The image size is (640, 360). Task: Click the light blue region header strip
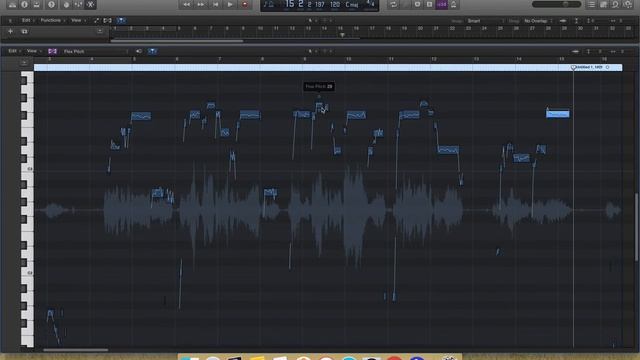[x=328, y=68]
